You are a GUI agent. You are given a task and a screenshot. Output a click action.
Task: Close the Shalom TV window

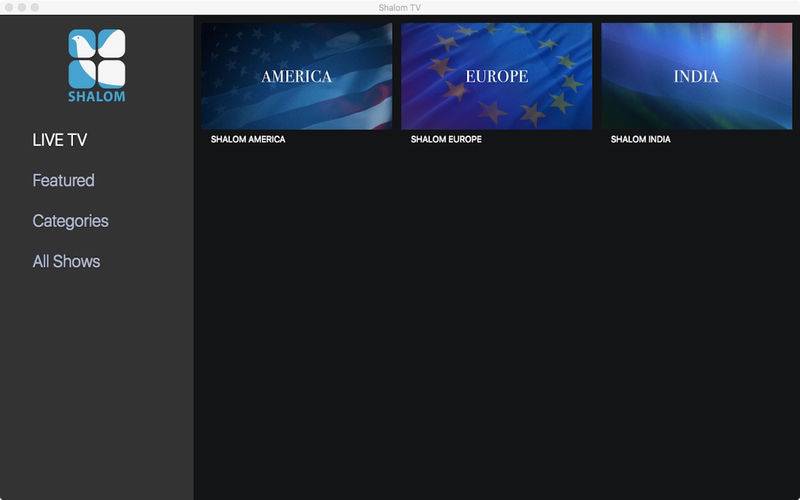coord(9,7)
